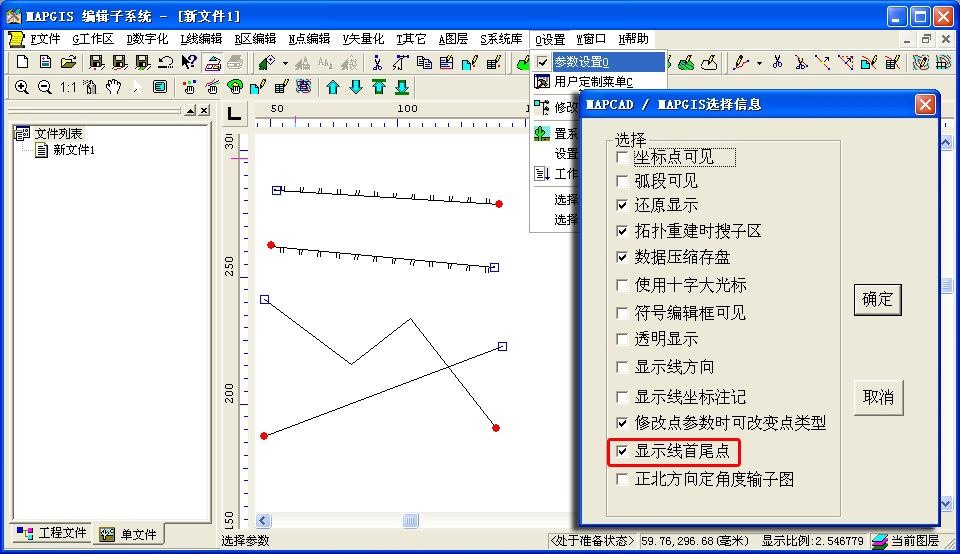This screenshot has height=554, width=960.
Task: Click the L corner ruler icon
Action: (234, 113)
